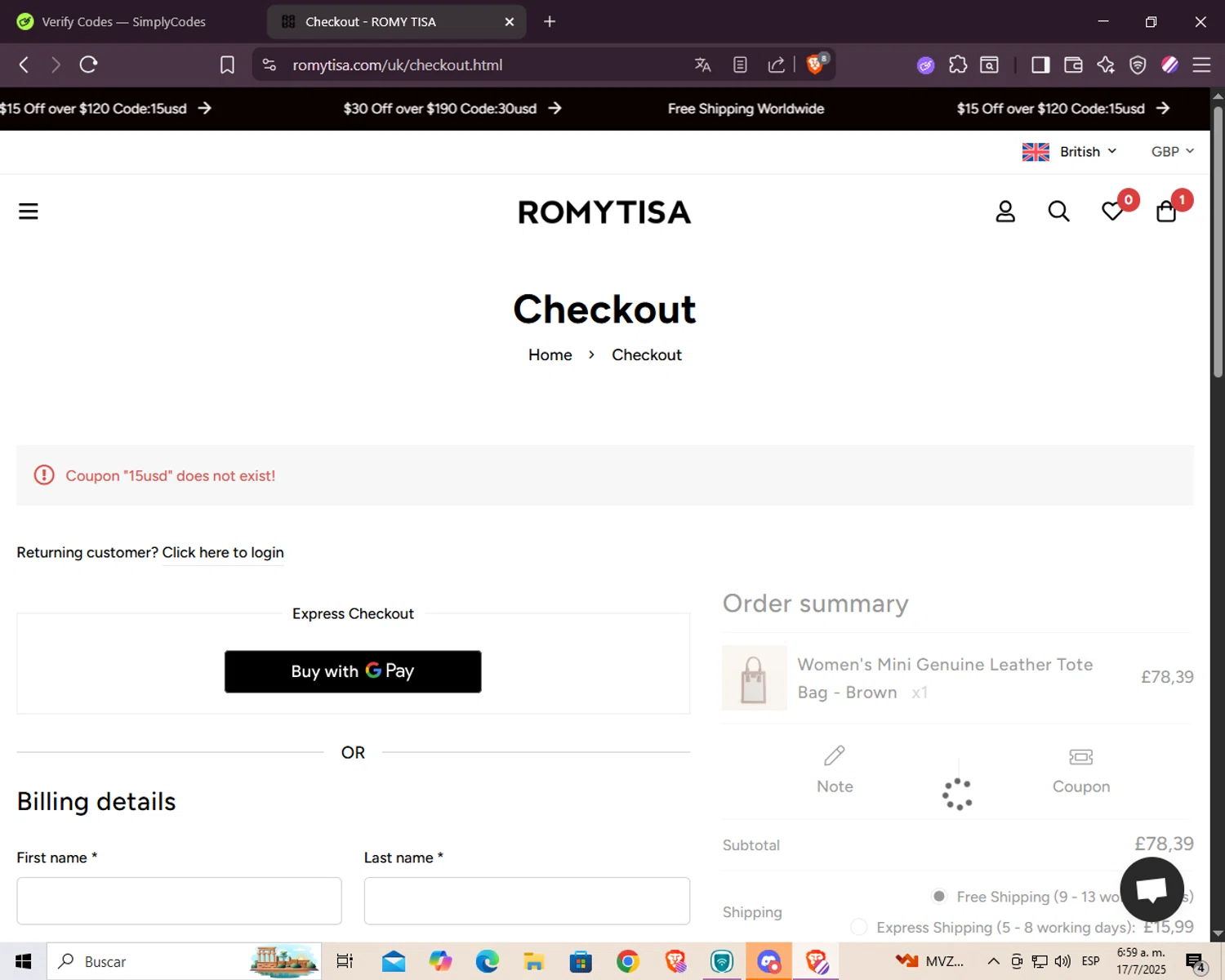Open a new browser tab

point(550,22)
